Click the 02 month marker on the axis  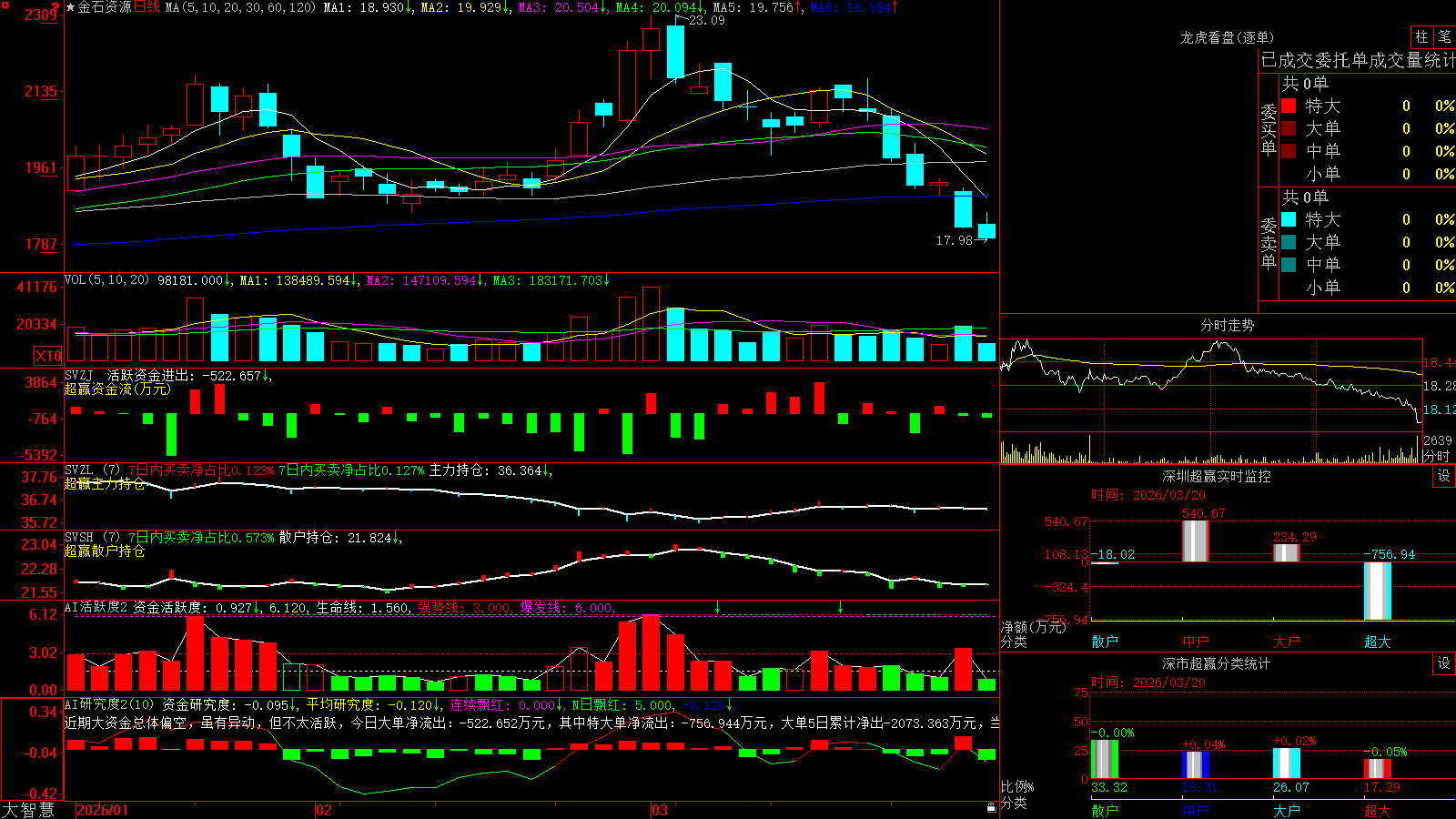coord(323,810)
